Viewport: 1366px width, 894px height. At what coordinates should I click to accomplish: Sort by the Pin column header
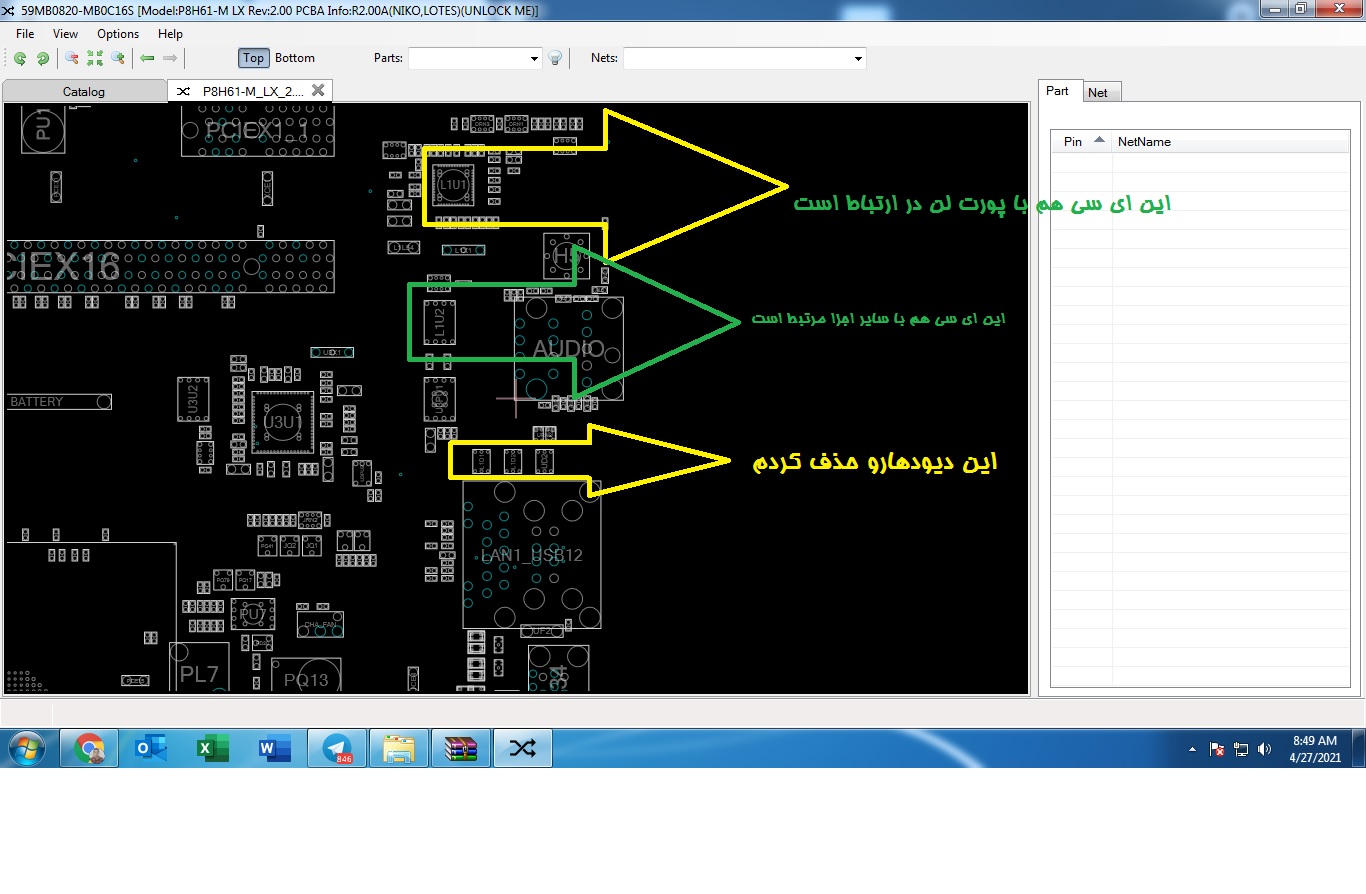[1081, 141]
